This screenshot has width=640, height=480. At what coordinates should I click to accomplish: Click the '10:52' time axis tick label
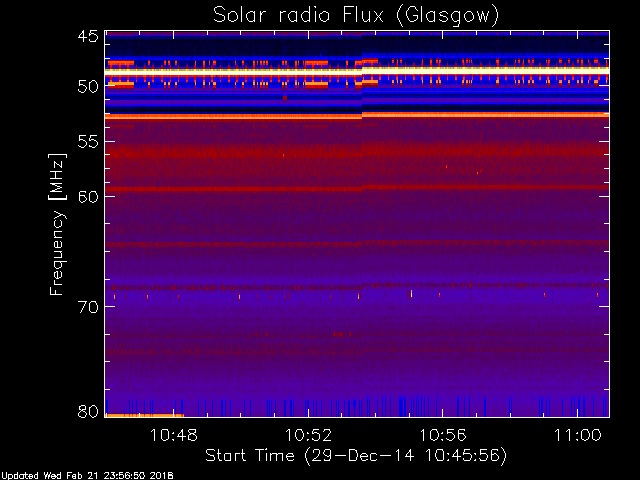(x=309, y=435)
